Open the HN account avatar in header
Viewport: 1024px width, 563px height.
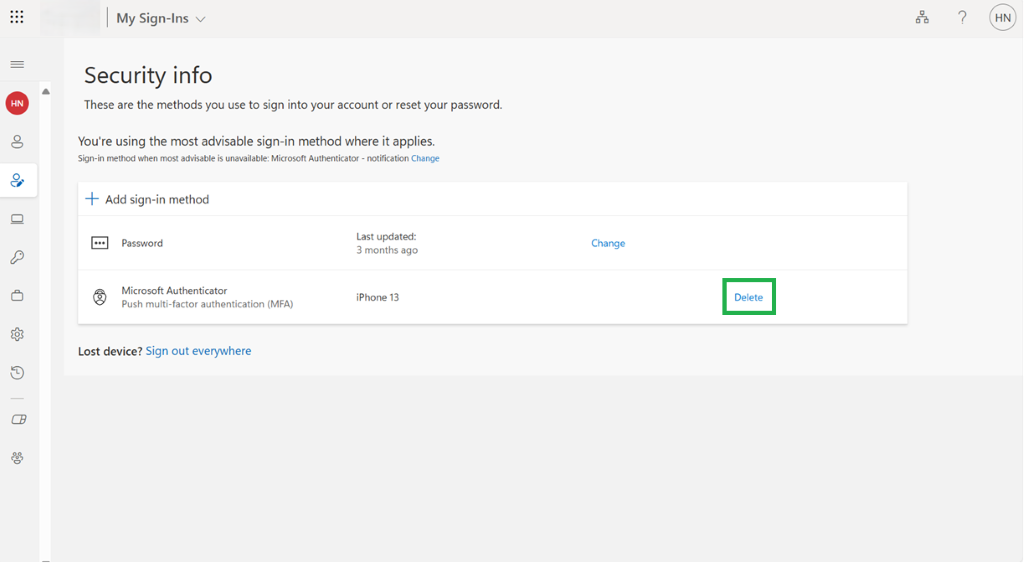pos(1002,18)
